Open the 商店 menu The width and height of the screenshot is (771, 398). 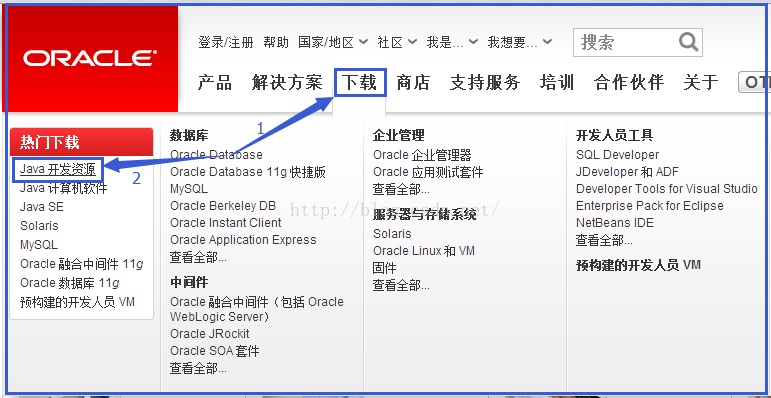[x=413, y=82]
